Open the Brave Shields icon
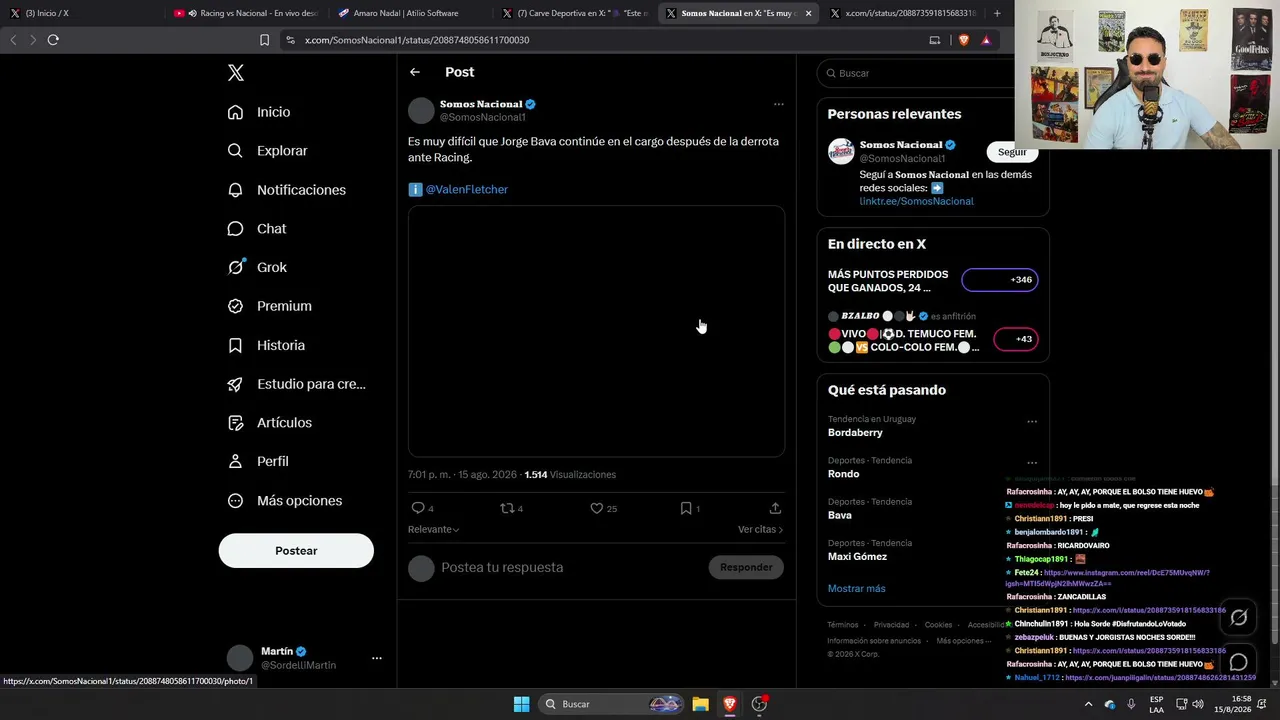Screen dimensions: 1280x720 tap(964, 40)
